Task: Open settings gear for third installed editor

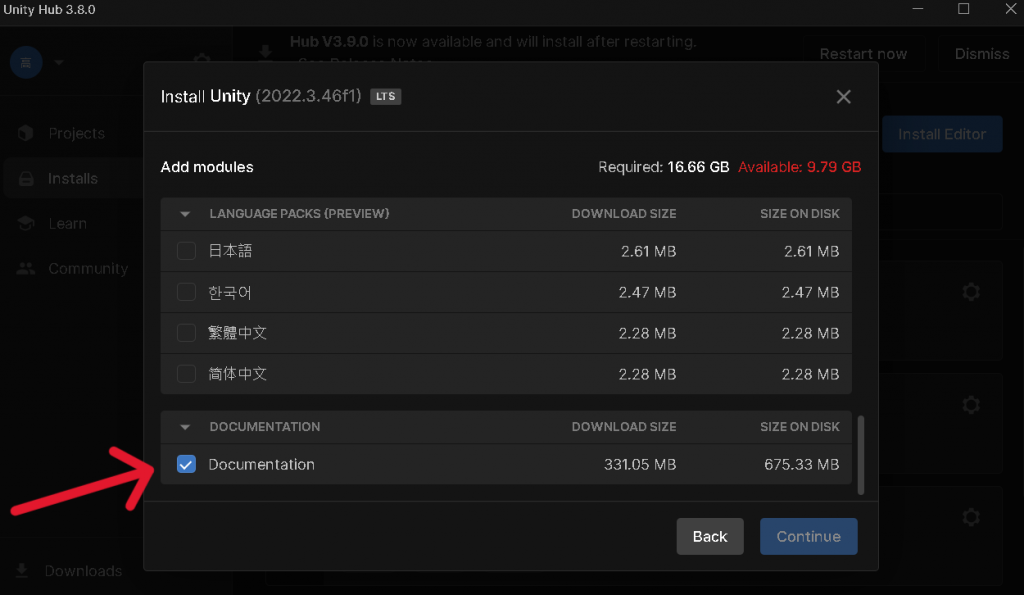Action: click(x=971, y=517)
